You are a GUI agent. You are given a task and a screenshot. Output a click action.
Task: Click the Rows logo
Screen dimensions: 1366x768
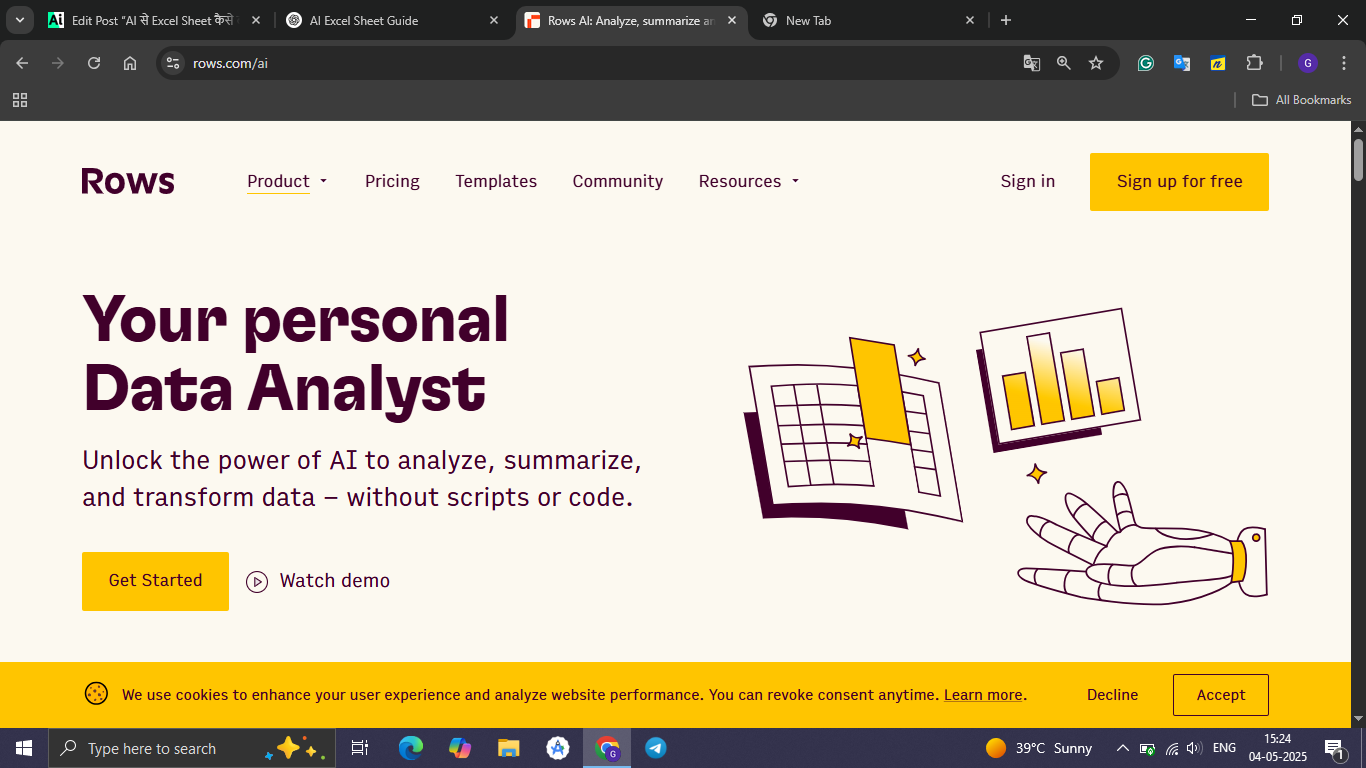click(x=128, y=181)
